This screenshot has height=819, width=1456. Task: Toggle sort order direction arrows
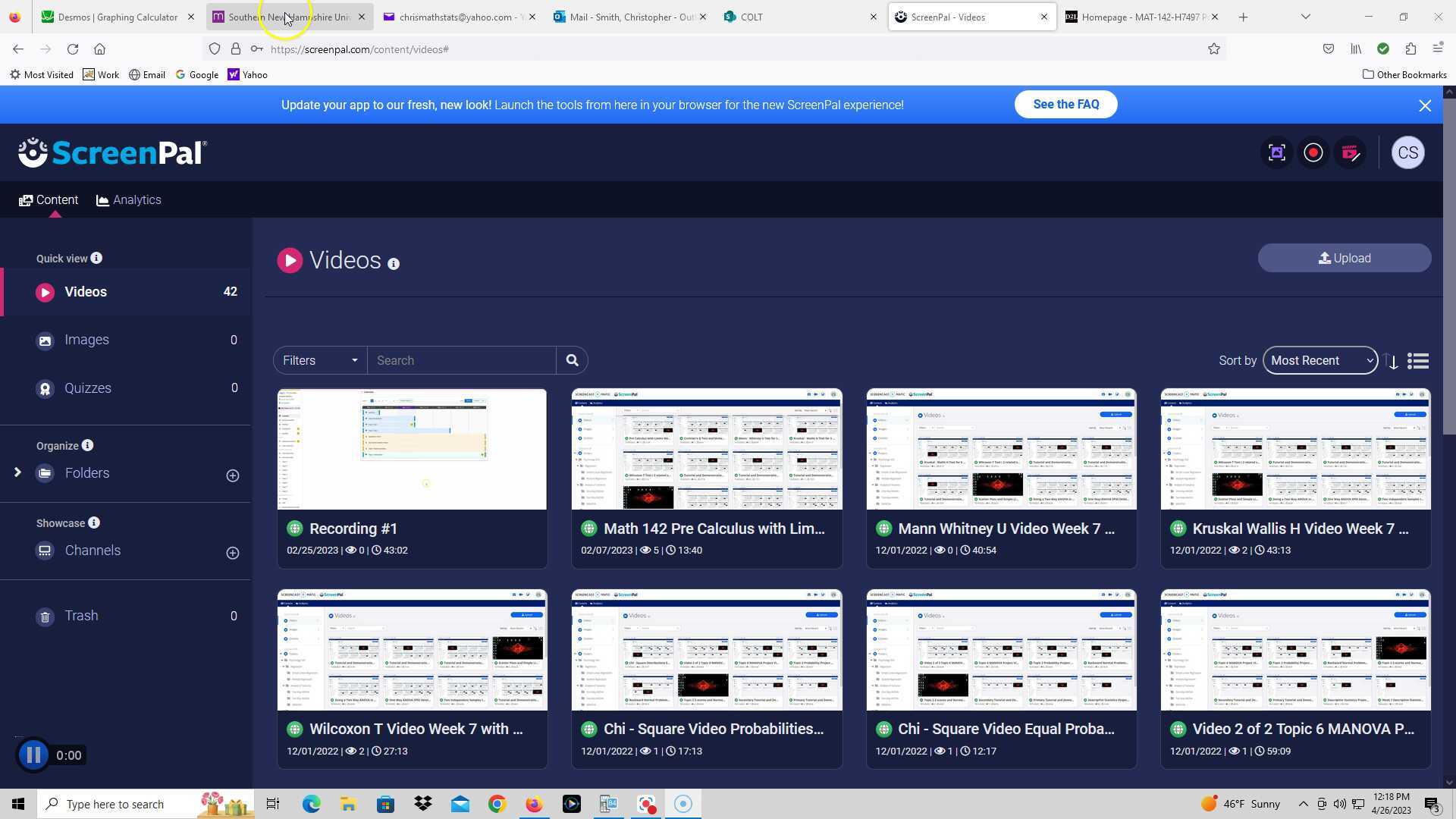pyautogui.click(x=1391, y=362)
